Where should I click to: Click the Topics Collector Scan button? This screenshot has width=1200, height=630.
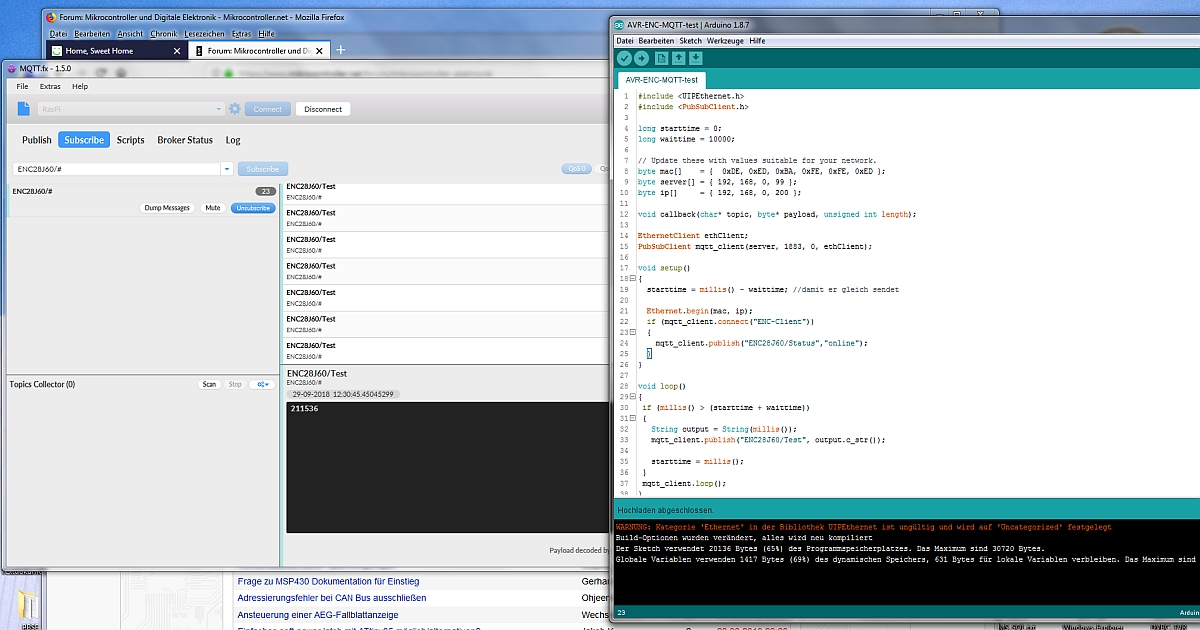[x=209, y=384]
